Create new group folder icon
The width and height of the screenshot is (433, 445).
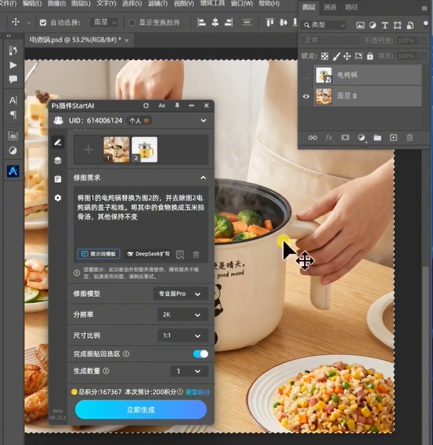[x=377, y=138]
